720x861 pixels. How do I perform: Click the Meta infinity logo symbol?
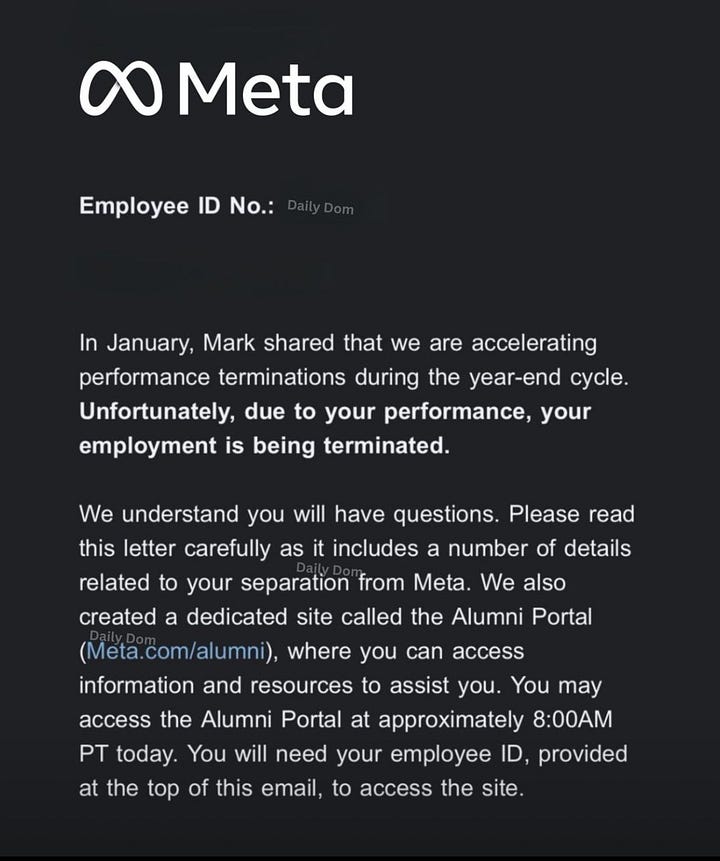click(x=121, y=90)
